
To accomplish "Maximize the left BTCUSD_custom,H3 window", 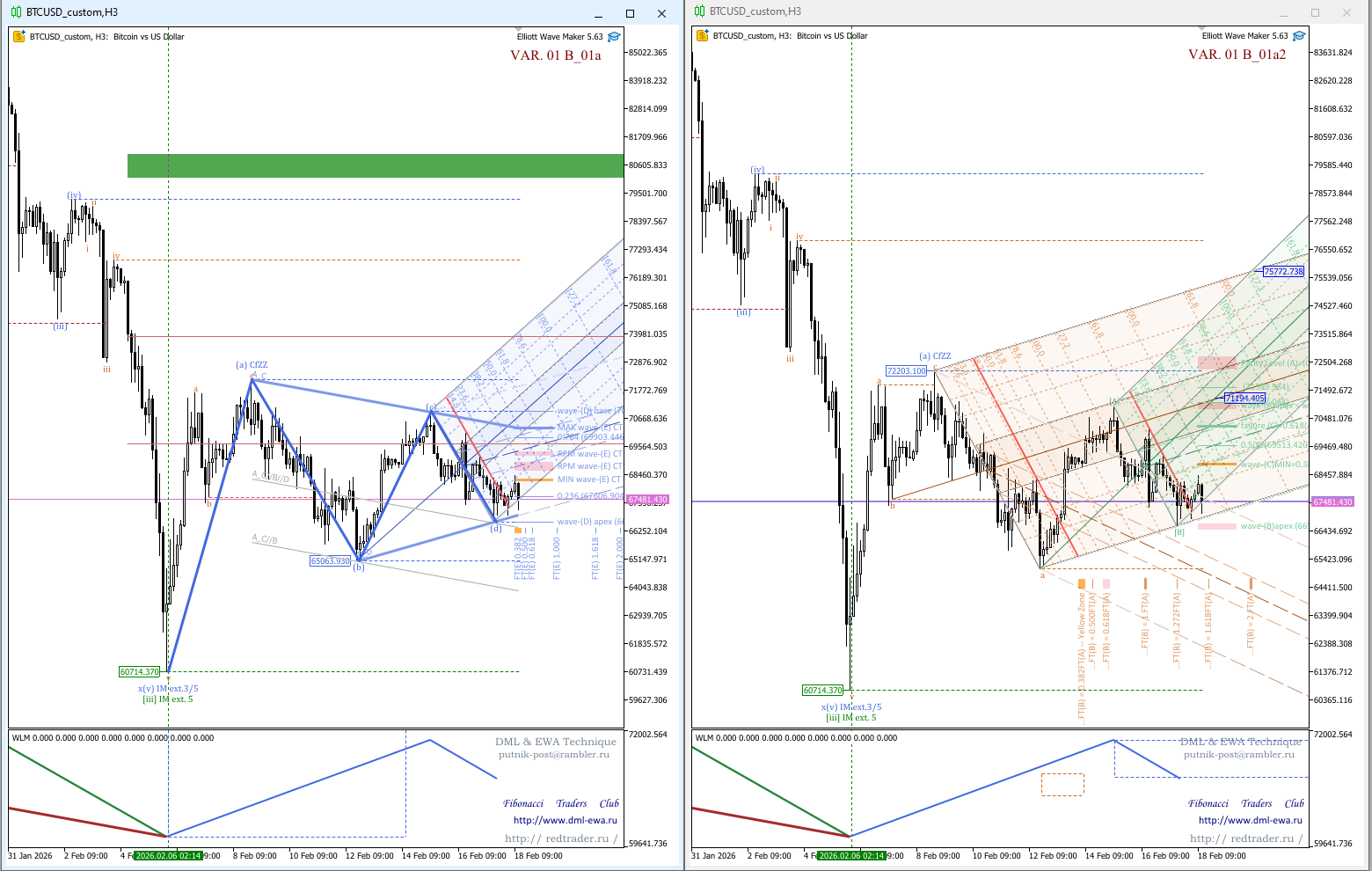I will 630,13.
